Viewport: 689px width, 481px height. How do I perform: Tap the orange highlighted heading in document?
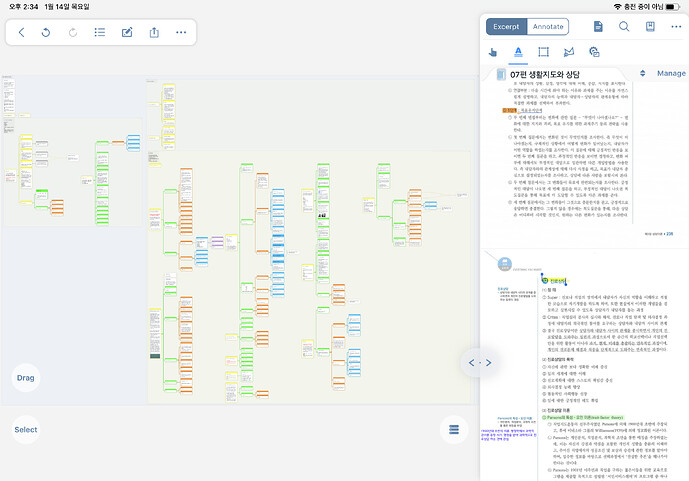tap(510, 110)
